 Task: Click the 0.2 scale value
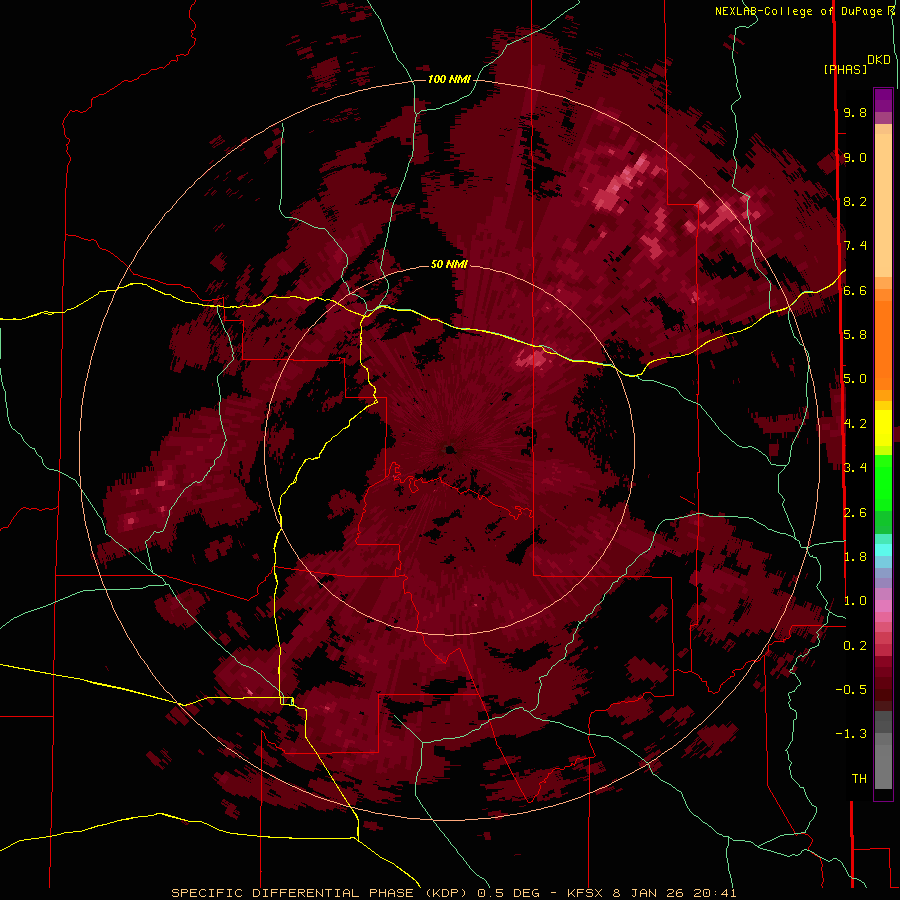[x=855, y=646]
